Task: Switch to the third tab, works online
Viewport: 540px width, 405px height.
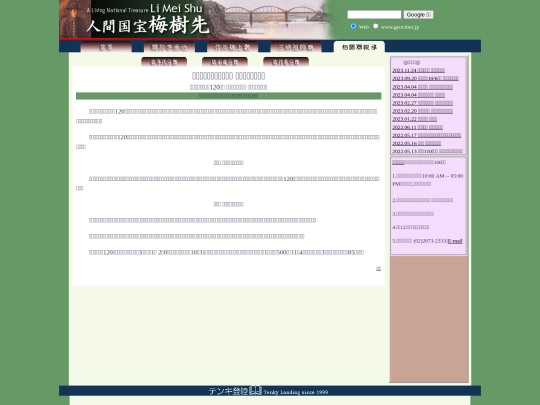Action: pyautogui.click(x=232, y=47)
